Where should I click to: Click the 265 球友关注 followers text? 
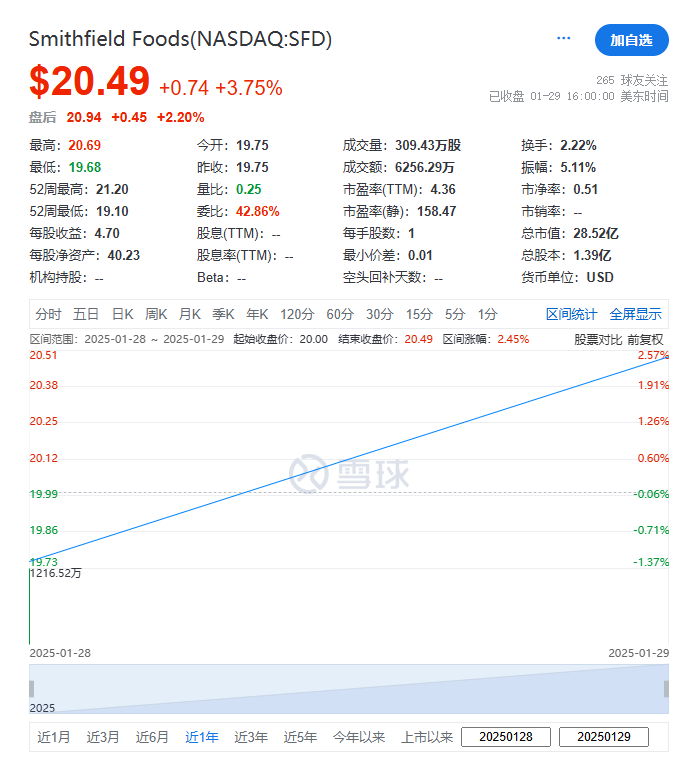[x=632, y=80]
